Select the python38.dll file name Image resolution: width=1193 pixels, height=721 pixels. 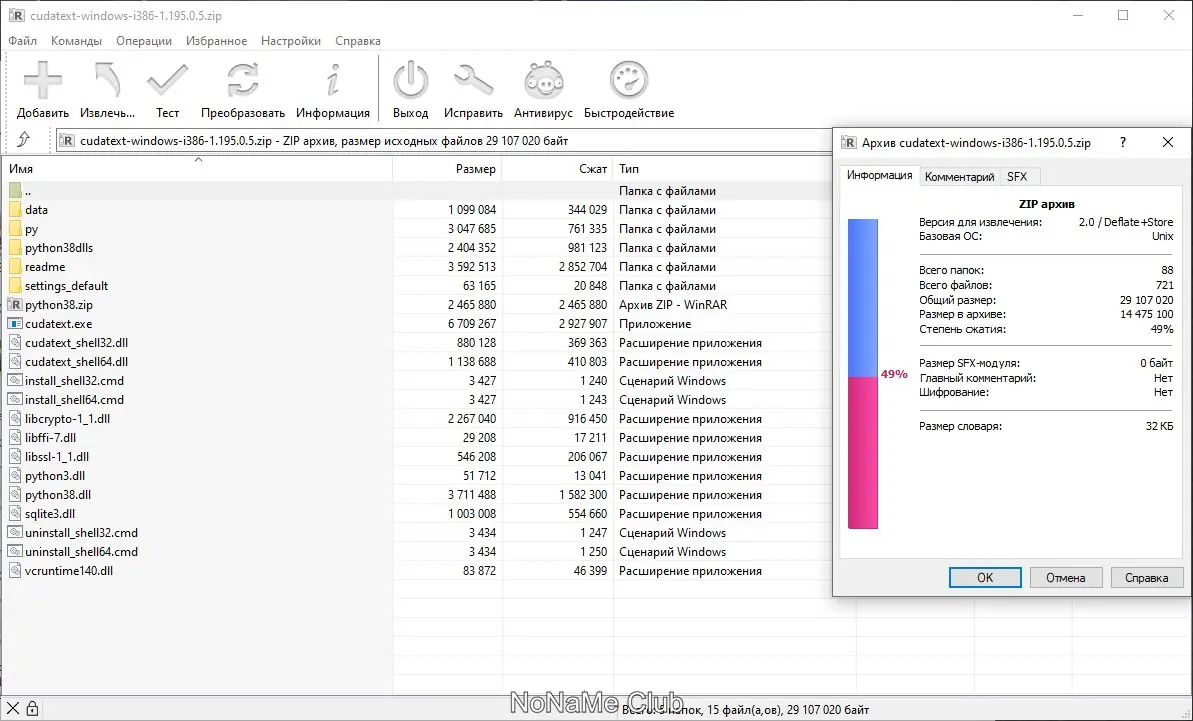click(58, 495)
